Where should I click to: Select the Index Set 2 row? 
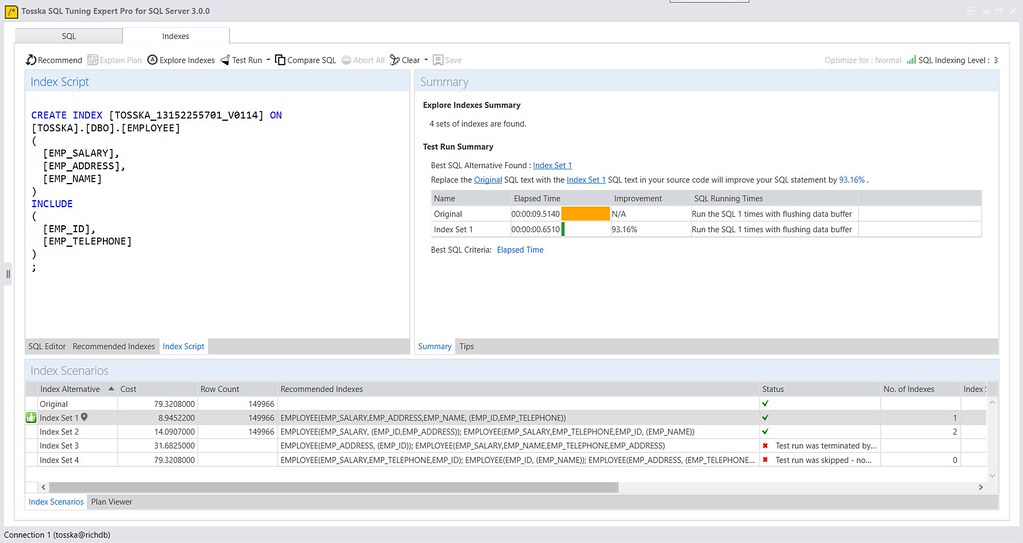point(506,432)
